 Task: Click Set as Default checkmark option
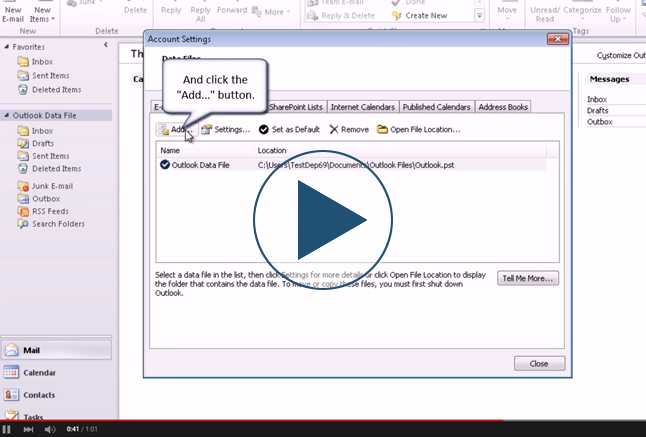[289, 129]
